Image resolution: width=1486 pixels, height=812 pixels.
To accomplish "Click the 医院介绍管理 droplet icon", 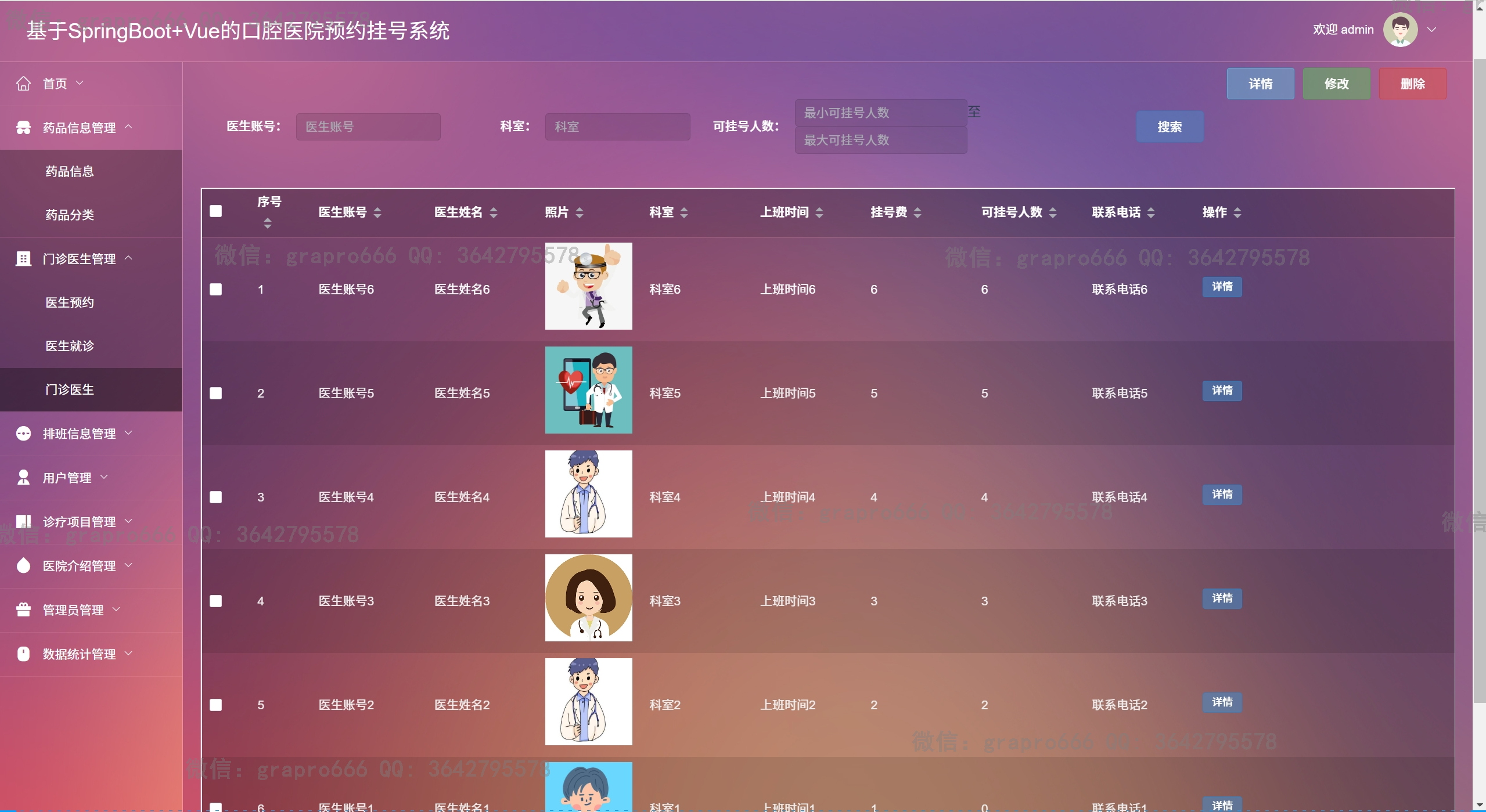I will [x=23, y=565].
